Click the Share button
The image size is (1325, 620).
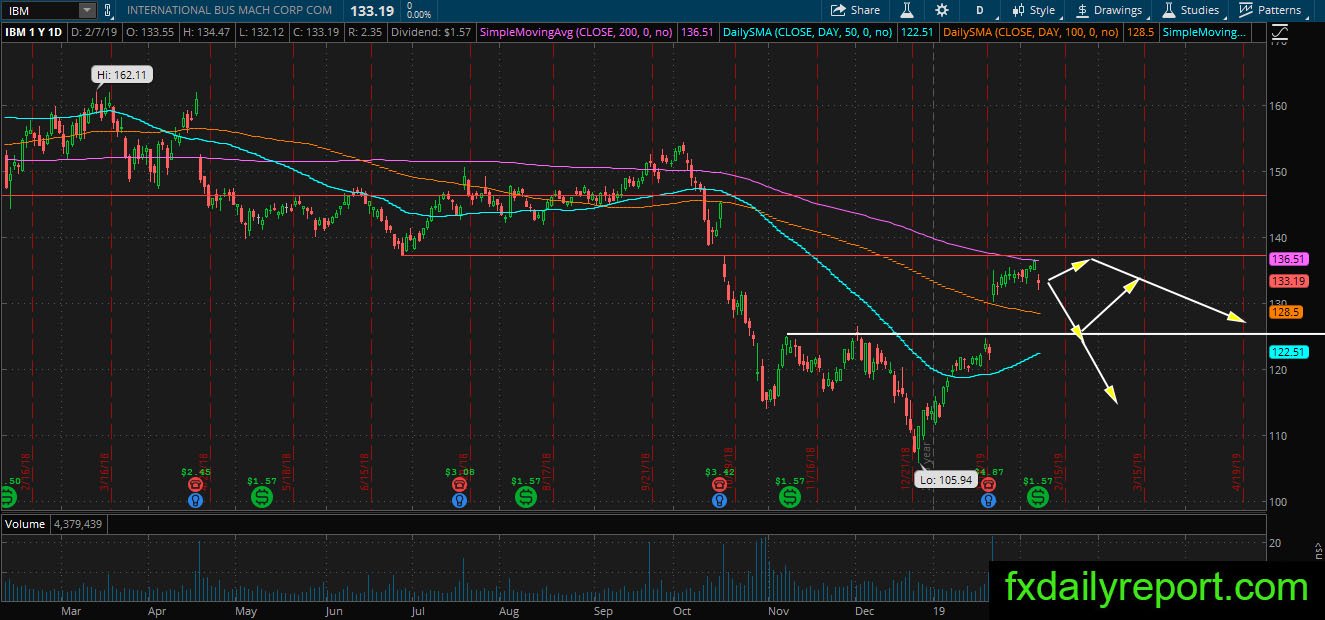coord(856,10)
